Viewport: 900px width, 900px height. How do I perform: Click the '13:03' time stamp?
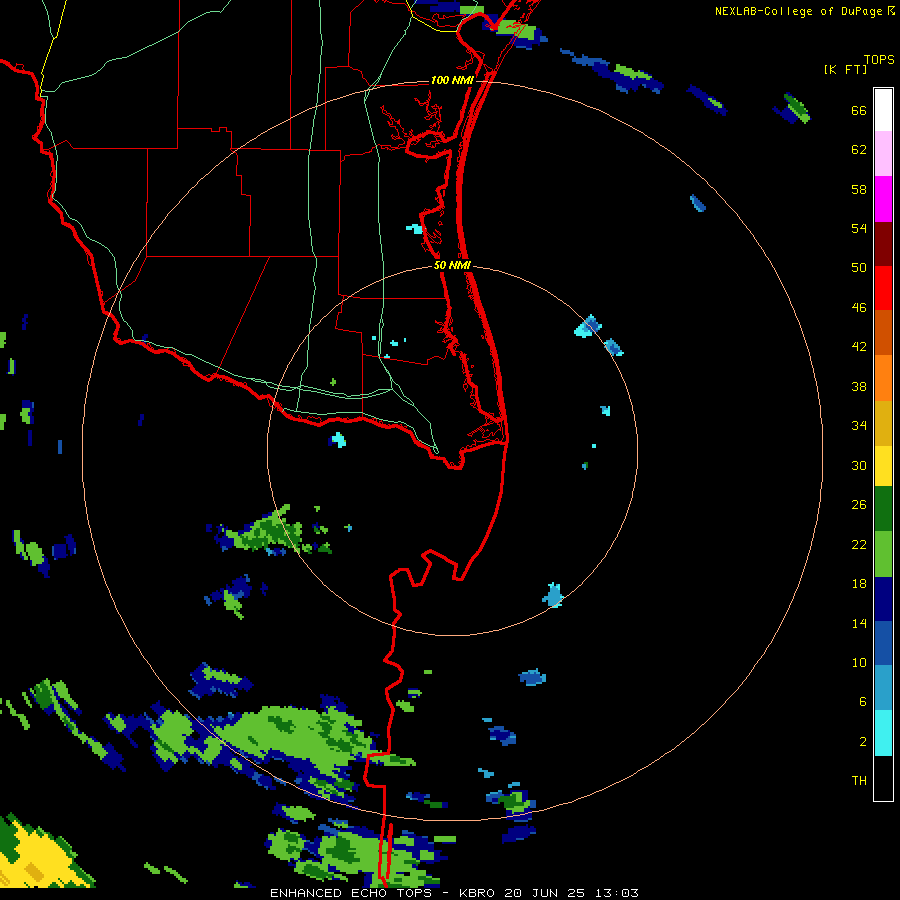[616, 893]
